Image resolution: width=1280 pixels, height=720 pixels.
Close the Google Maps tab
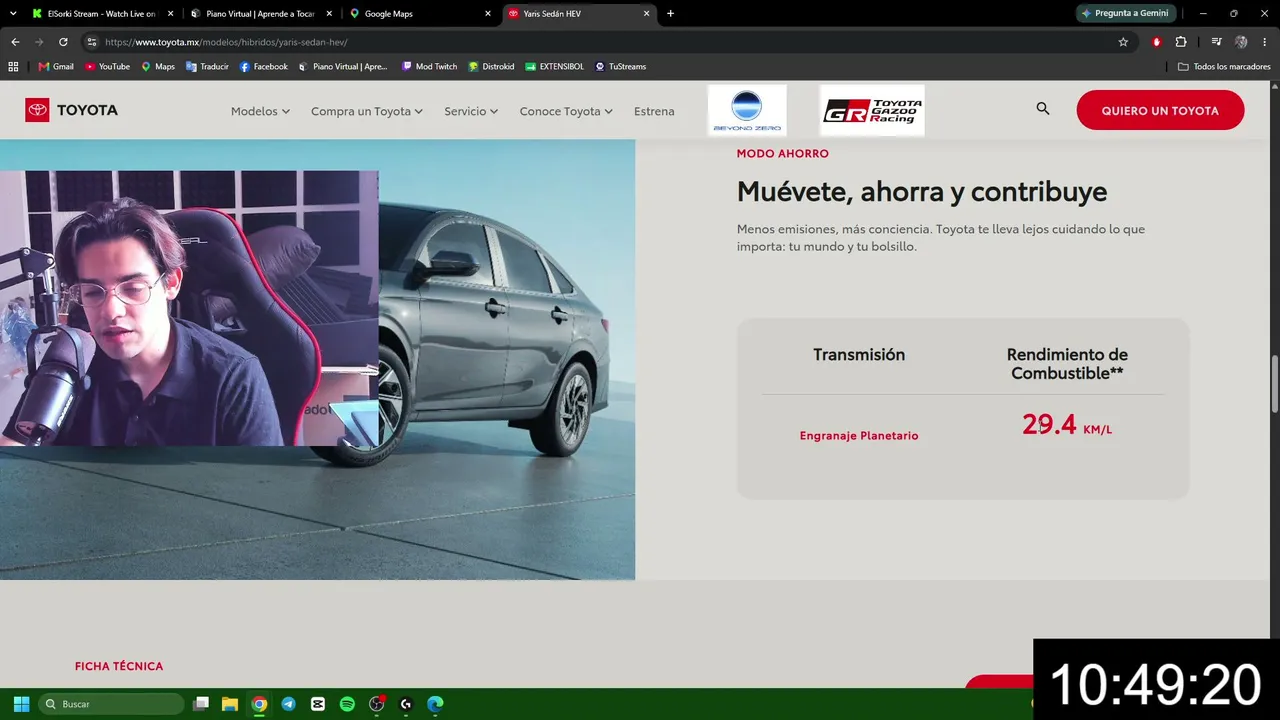point(488,14)
